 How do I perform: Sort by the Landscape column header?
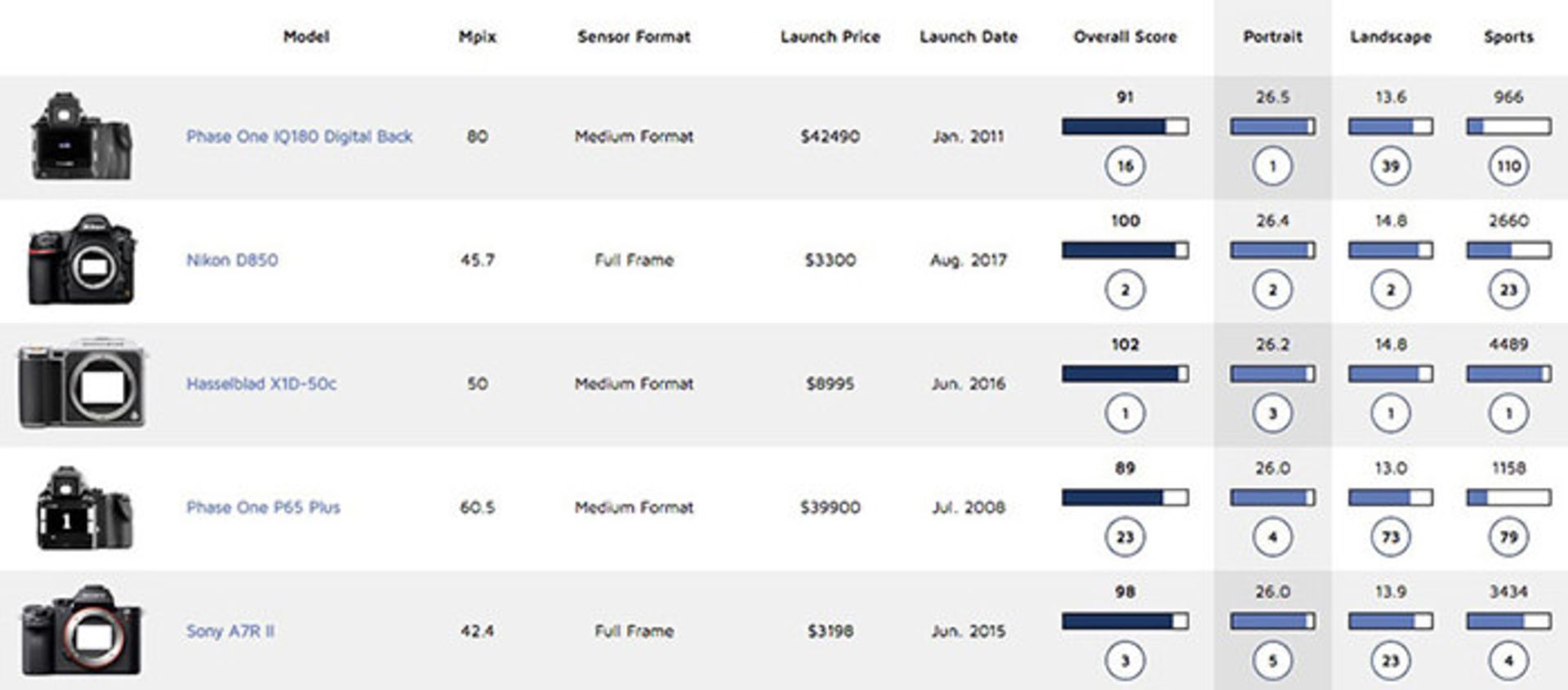1390,37
